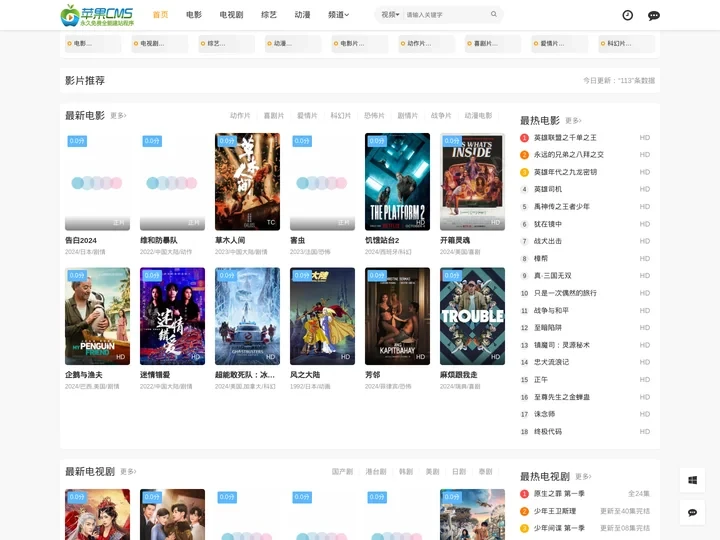720x540 pixels.
Task: Click the search magnifier icon
Action: click(494, 14)
